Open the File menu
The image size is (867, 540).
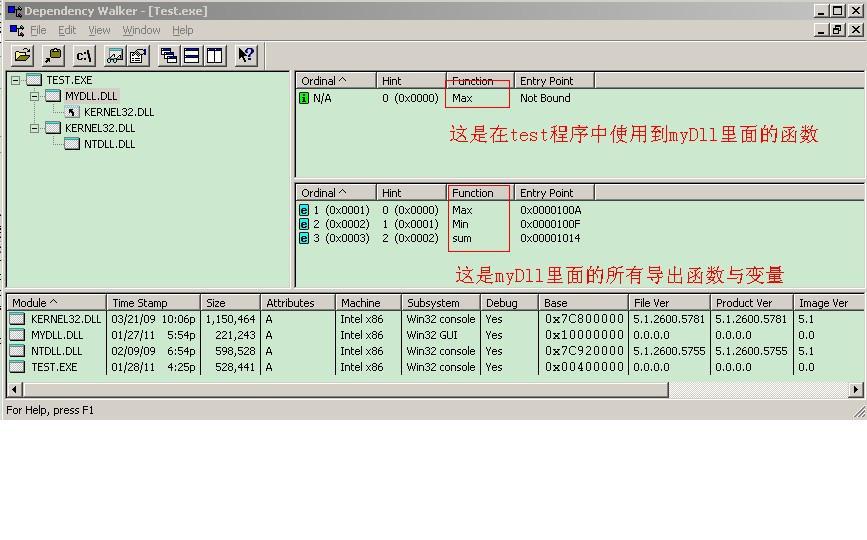coord(38,30)
